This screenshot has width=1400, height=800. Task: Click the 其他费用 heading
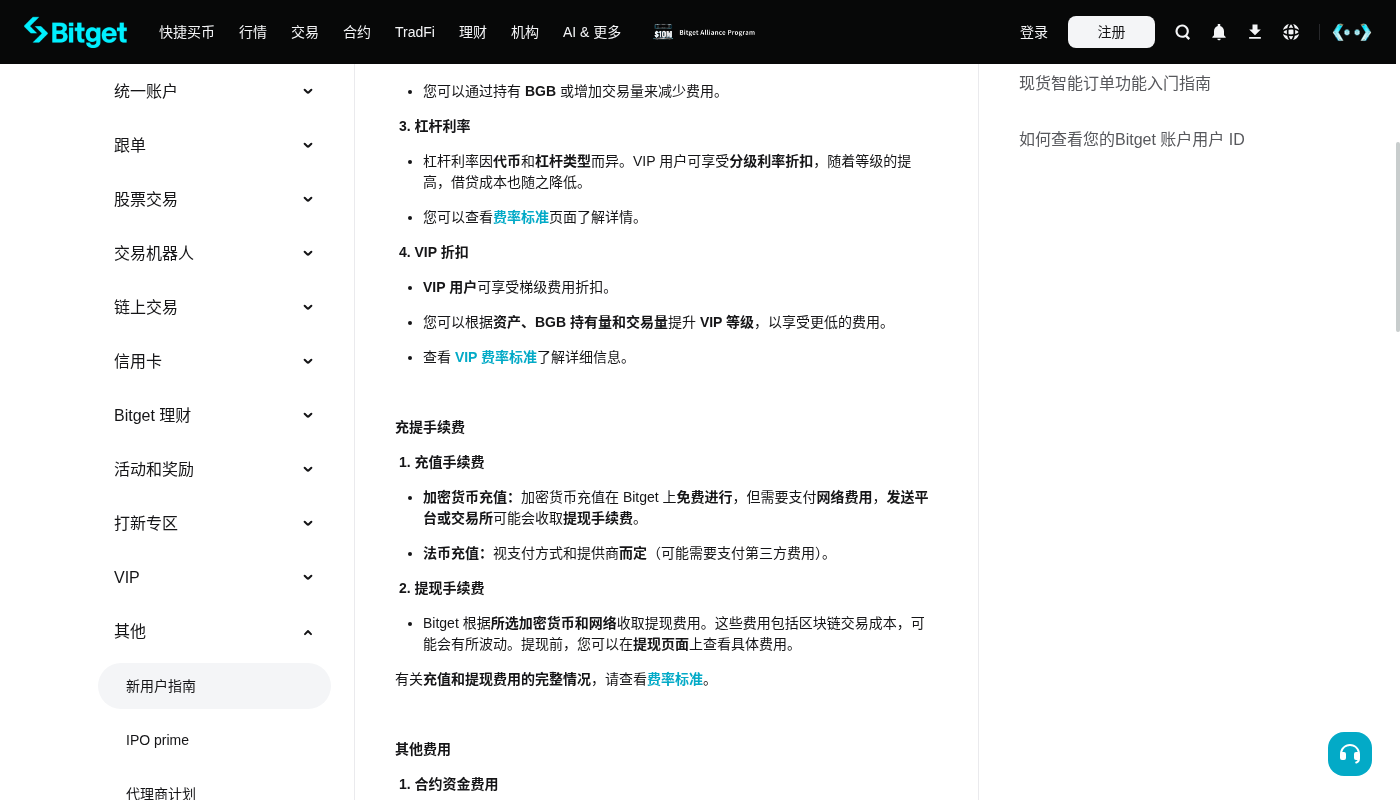[x=423, y=749]
